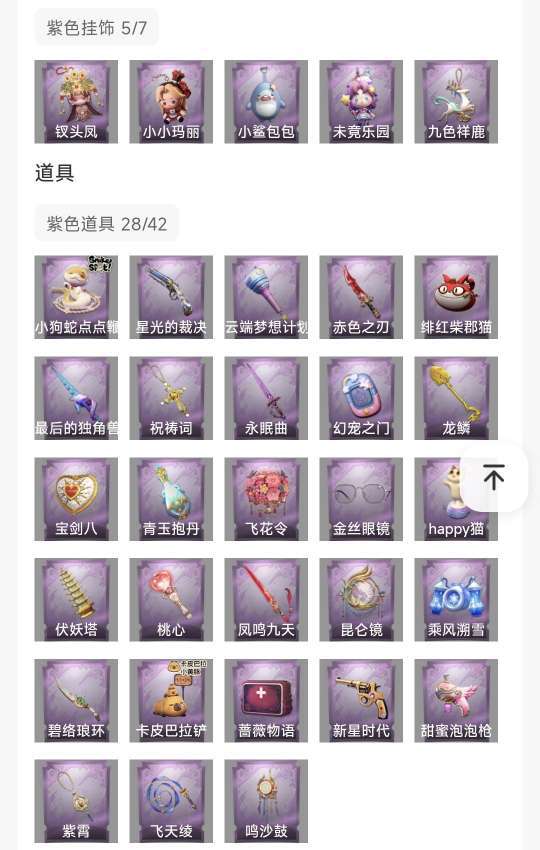Select the 钗头凤 pendant item
540x850 pixels.
[x=76, y=102]
